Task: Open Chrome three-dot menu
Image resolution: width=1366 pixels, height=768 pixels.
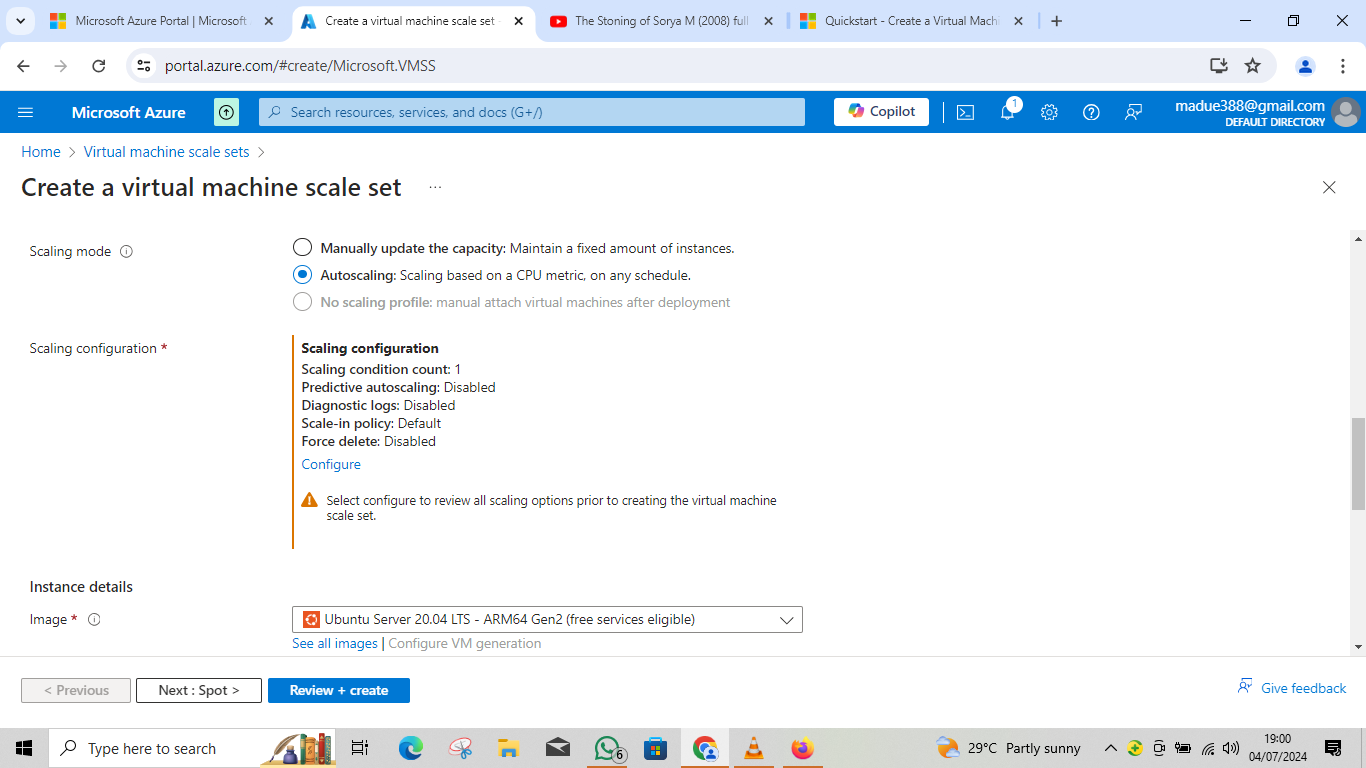Action: tap(1343, 66)
